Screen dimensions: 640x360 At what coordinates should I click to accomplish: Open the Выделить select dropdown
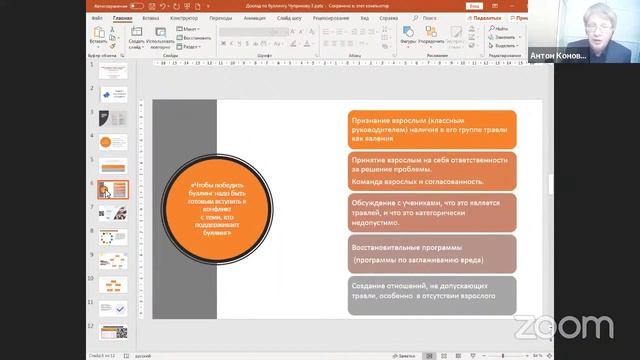[504, 46]
